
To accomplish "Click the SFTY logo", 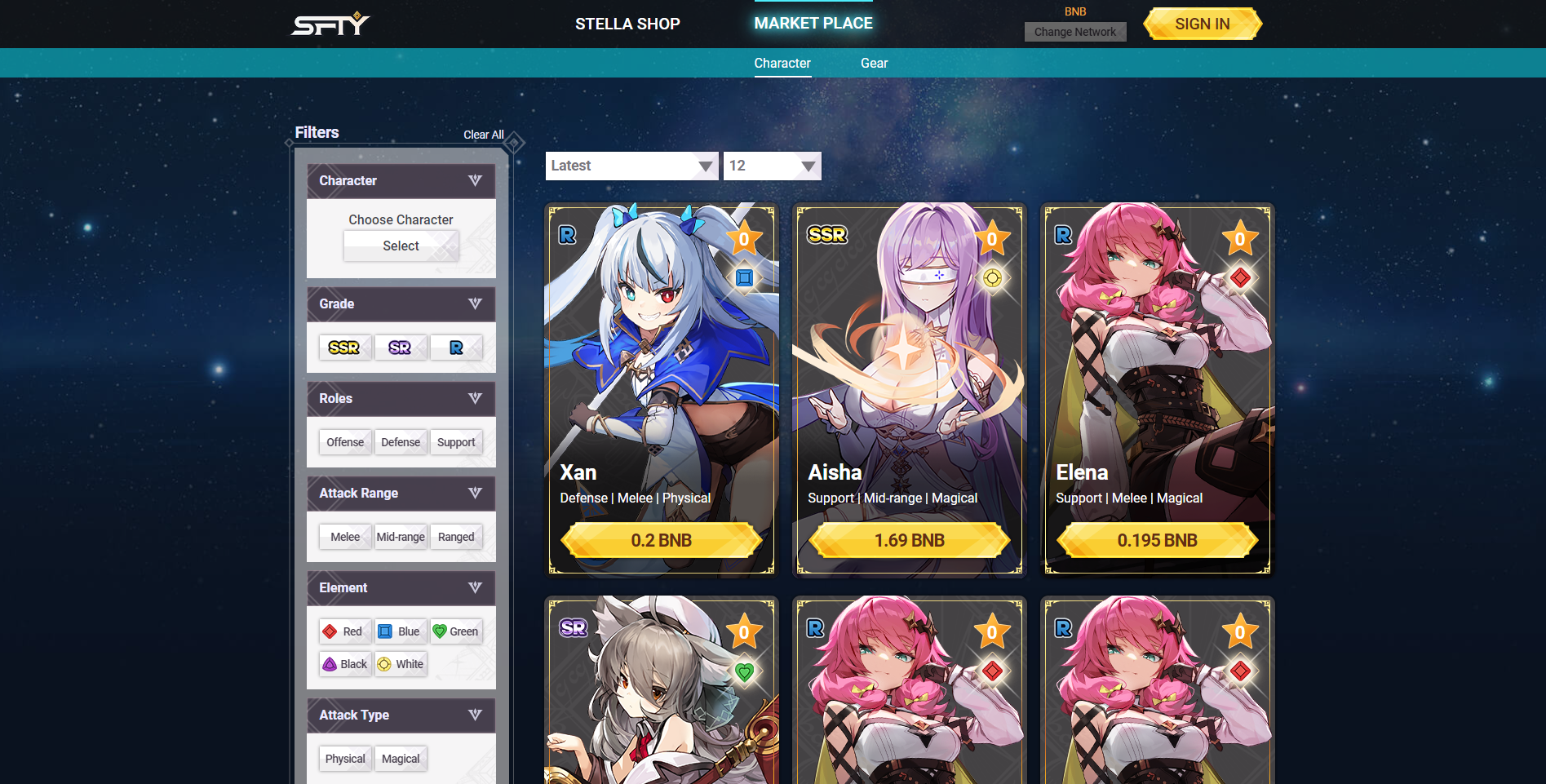I will (330, 24).
